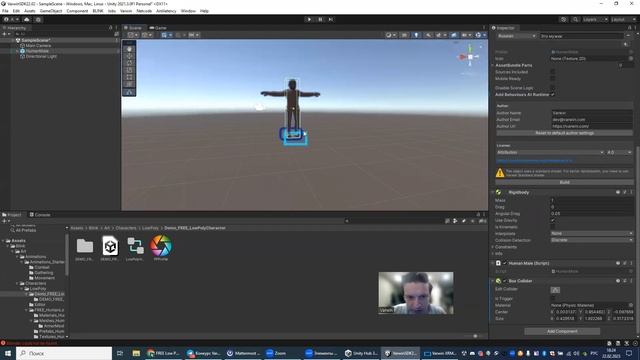
Task: Click the Build button in Inspector
Action: coord(564,182)
